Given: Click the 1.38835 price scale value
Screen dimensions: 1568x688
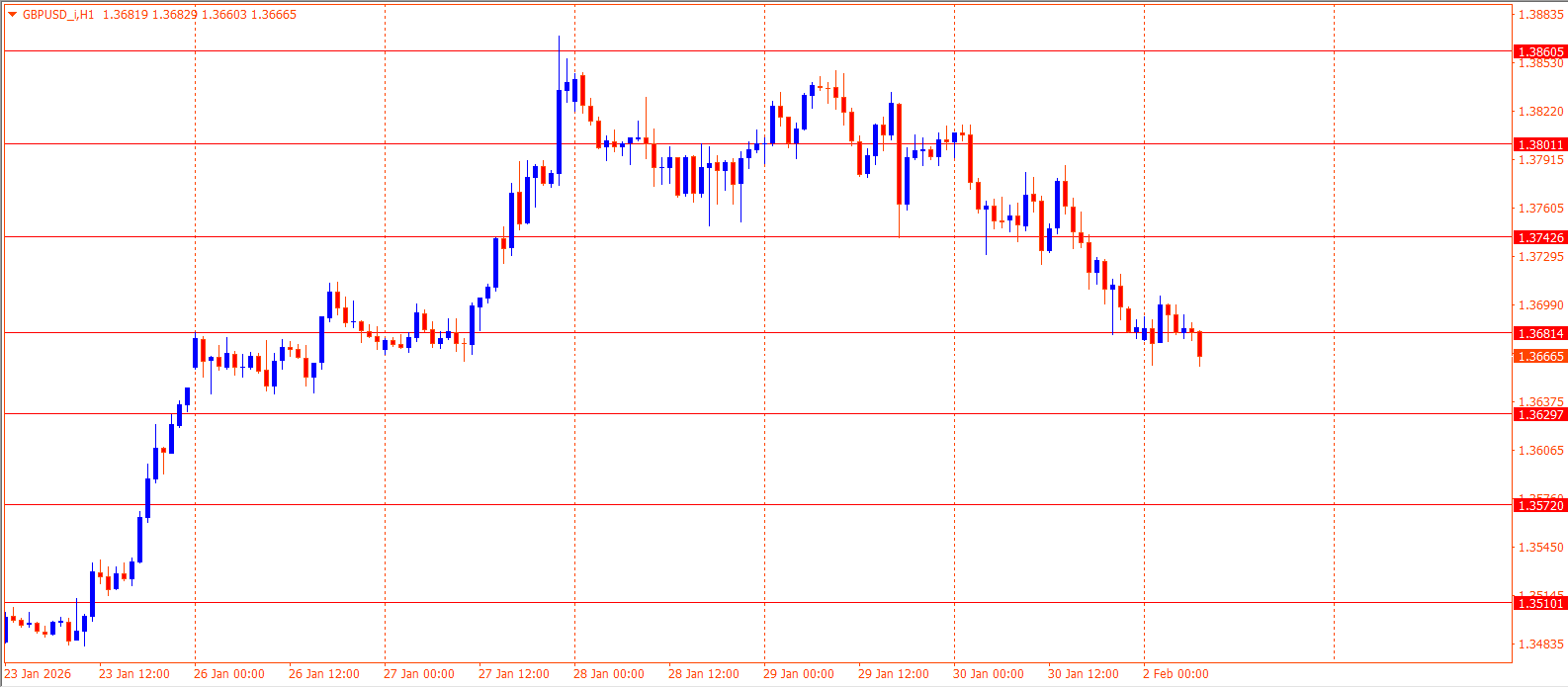Looking at the screenshot, I should [x=1541, y=15].
